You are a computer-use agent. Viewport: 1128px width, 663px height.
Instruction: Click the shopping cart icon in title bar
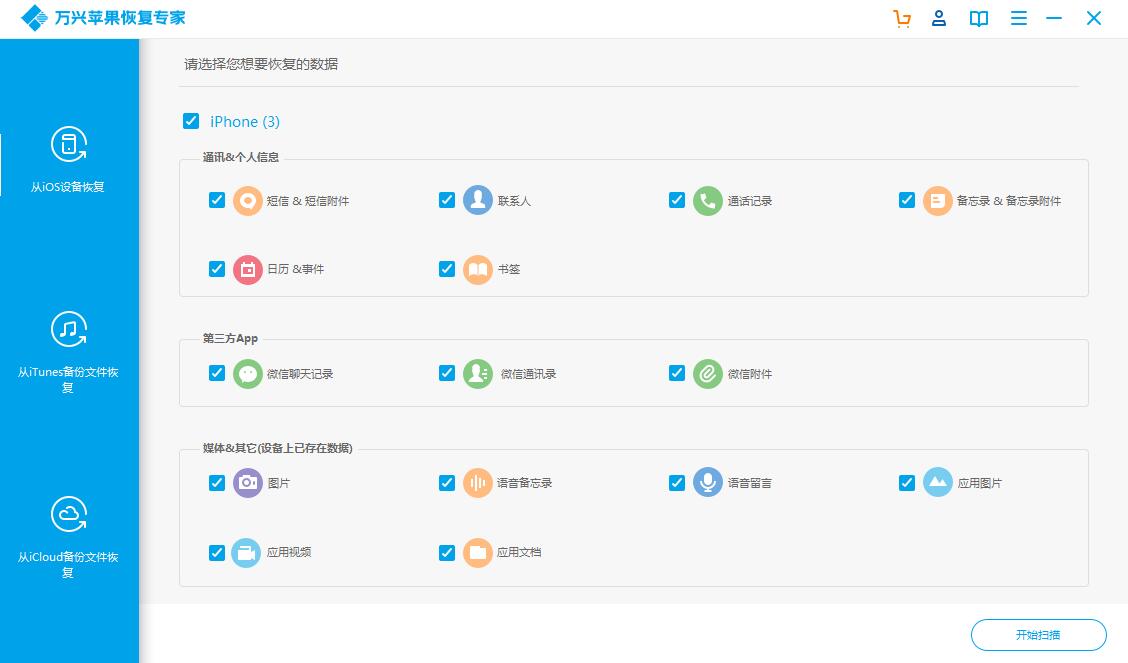click(902, 19)
